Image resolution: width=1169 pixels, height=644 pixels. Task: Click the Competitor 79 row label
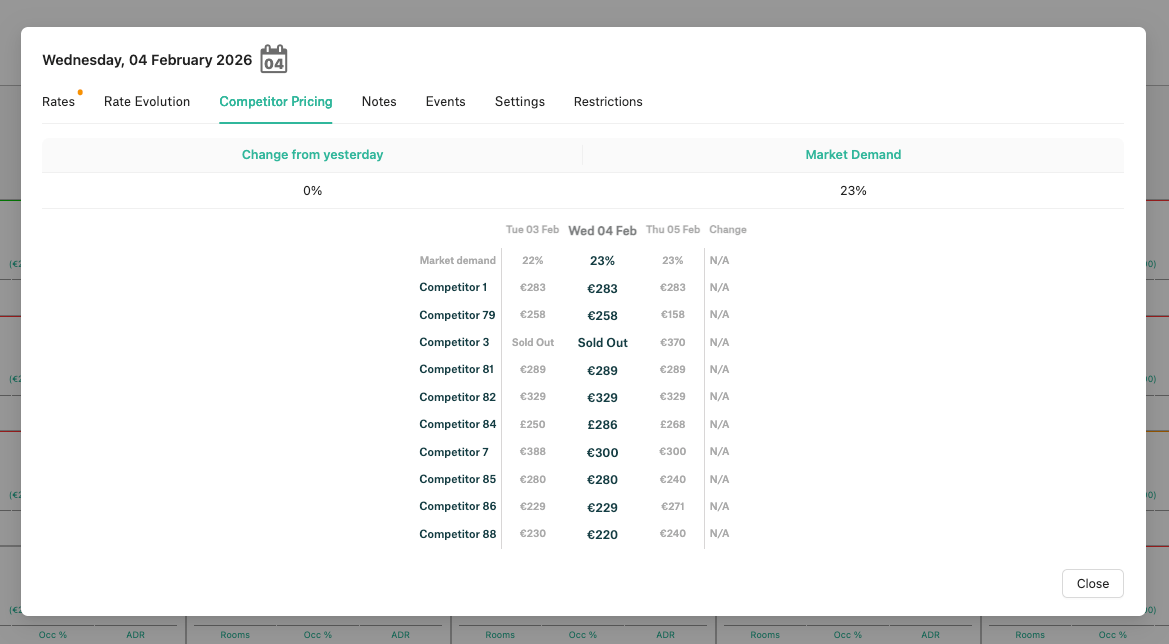(x=457, y=315)
